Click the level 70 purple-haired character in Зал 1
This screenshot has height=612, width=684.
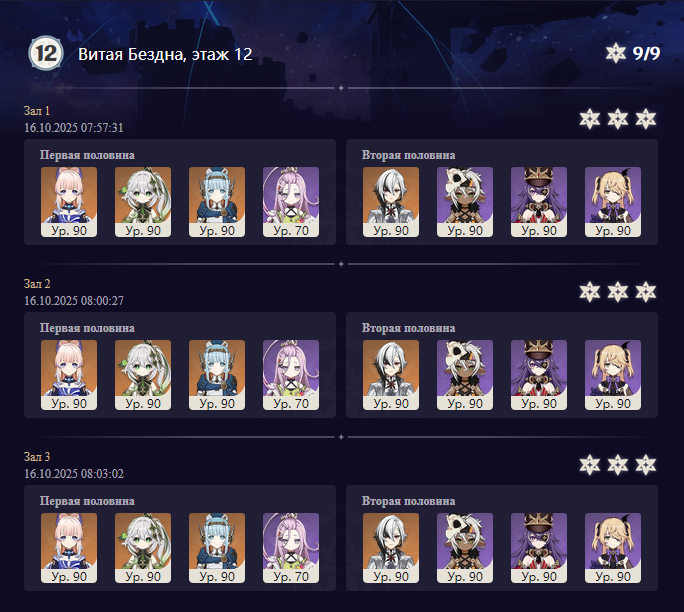[291, 202]
